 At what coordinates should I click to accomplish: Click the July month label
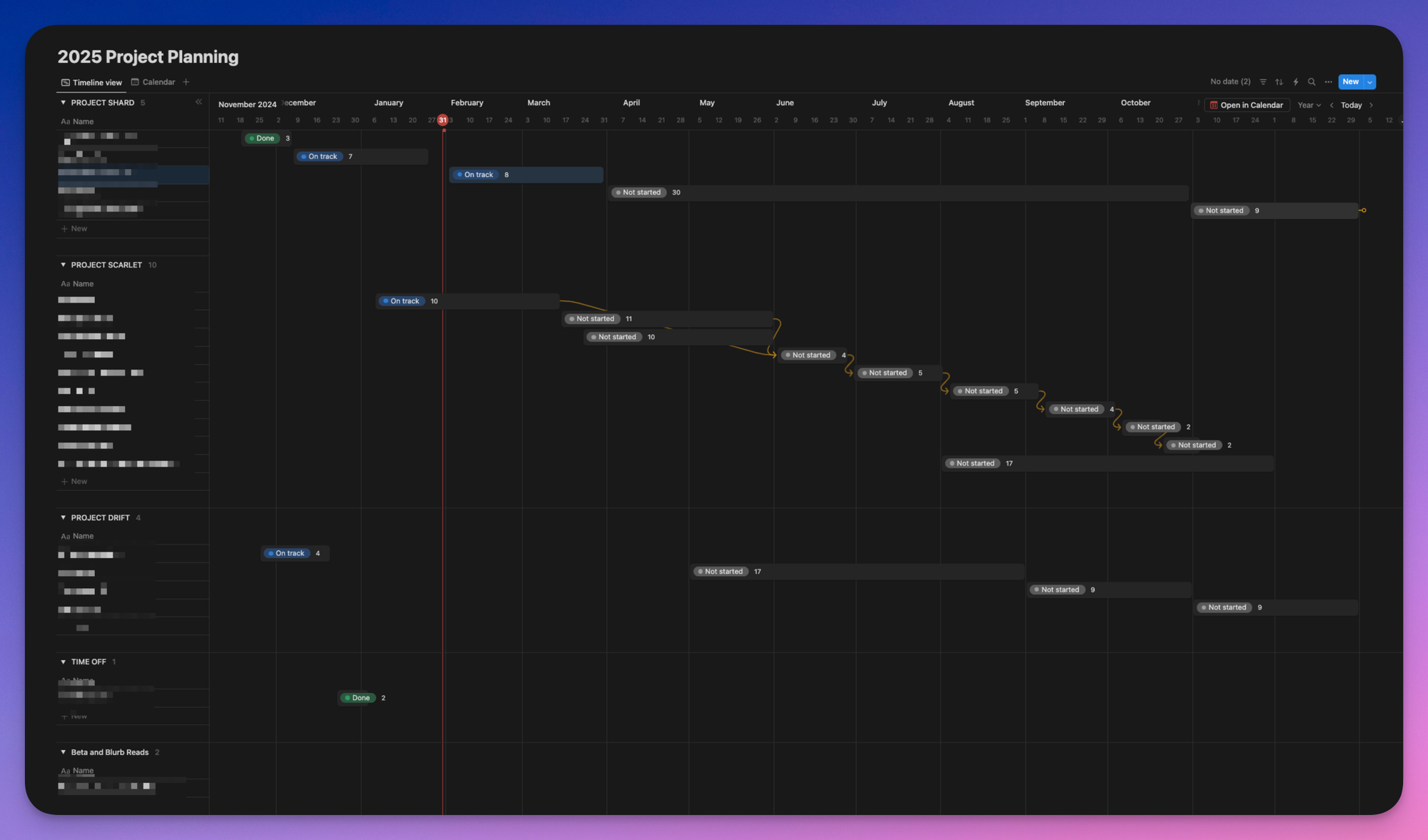pyautogui.click(x=879, y=103)
